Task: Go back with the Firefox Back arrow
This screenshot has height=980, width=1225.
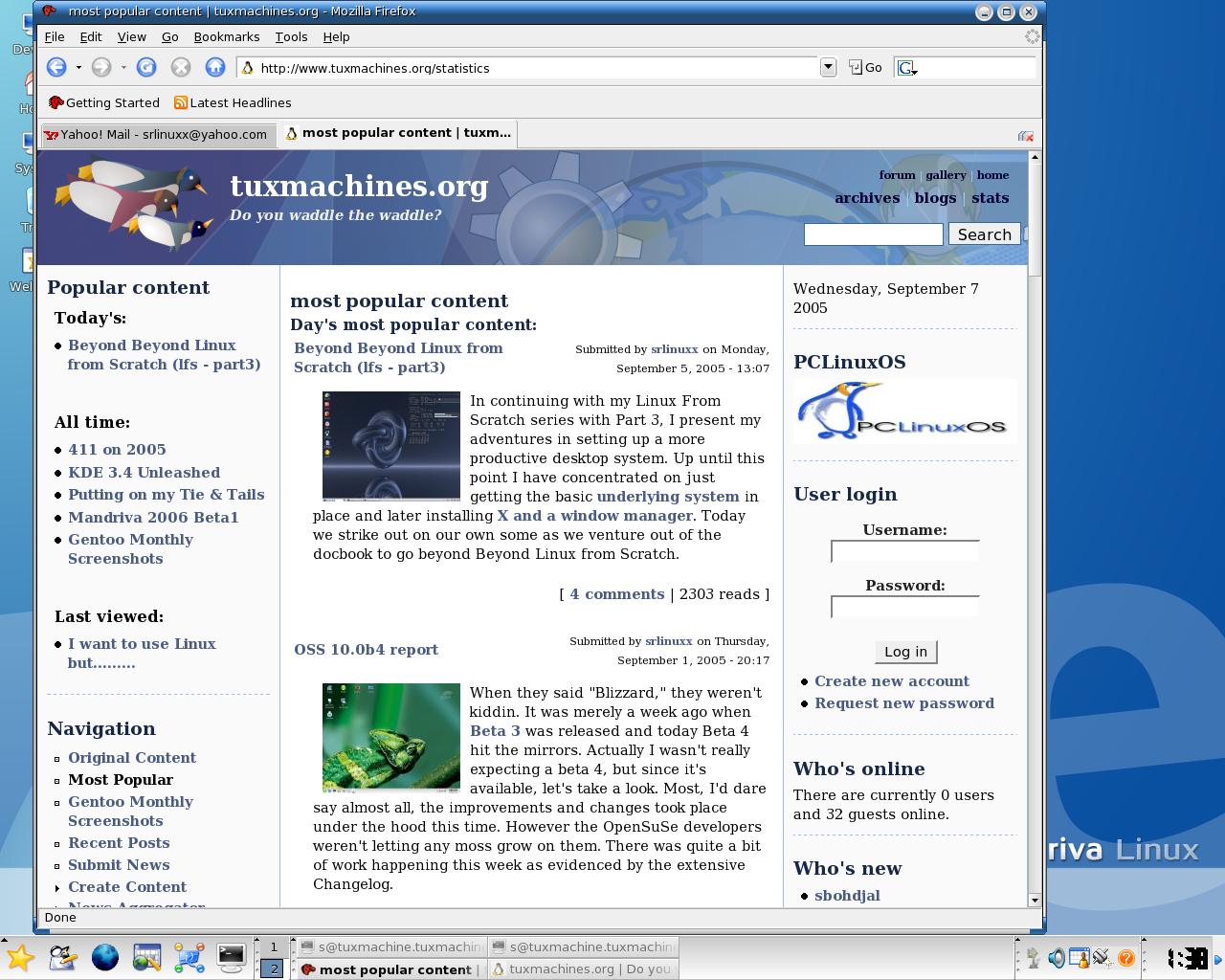Action: click(x=56, y=67)
